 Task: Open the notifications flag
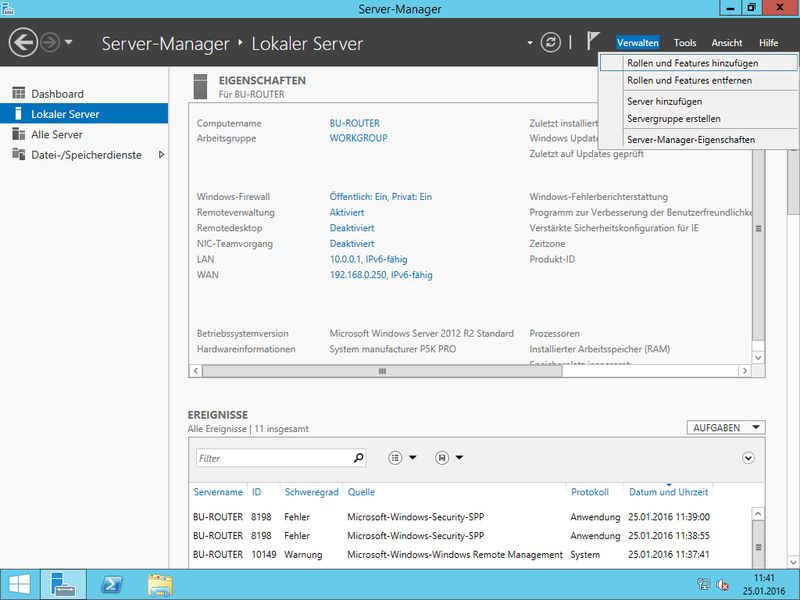[593, 42]
